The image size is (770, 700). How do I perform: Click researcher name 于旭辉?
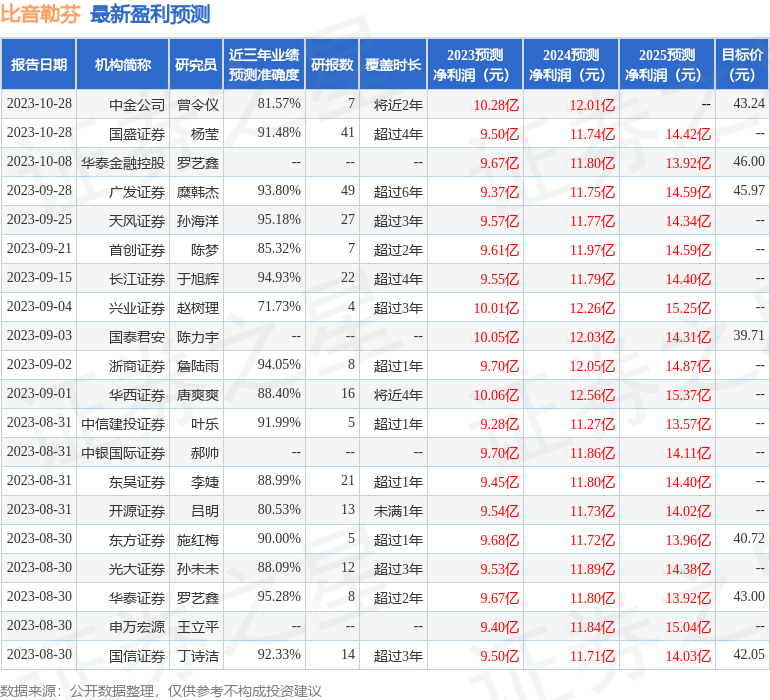coord(197,279)
